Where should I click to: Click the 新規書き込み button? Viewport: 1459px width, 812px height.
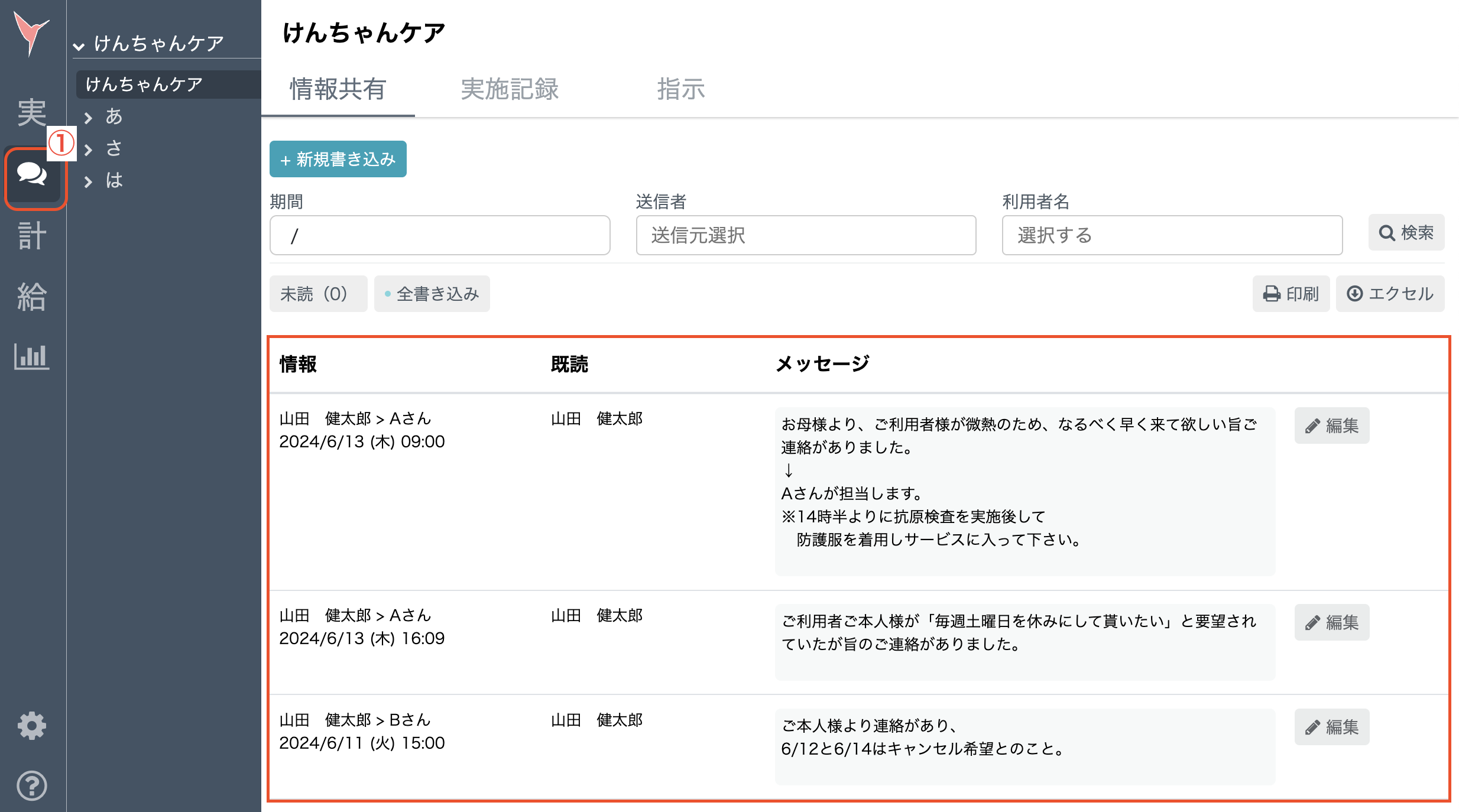click(338, 159)
